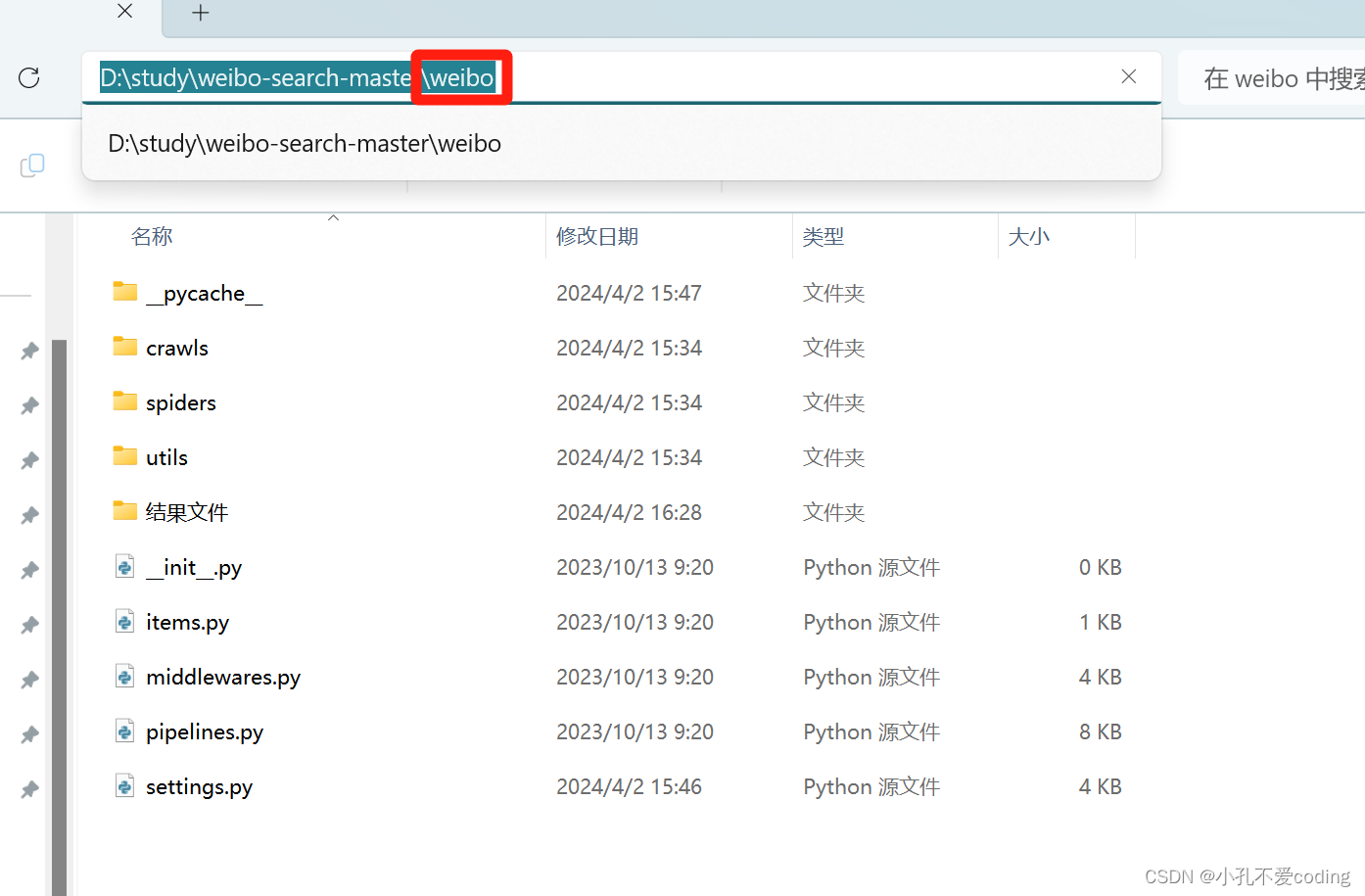Click the pipelines.py file name
Viewport: 1365px width, 896px height.
click(205, 732)
